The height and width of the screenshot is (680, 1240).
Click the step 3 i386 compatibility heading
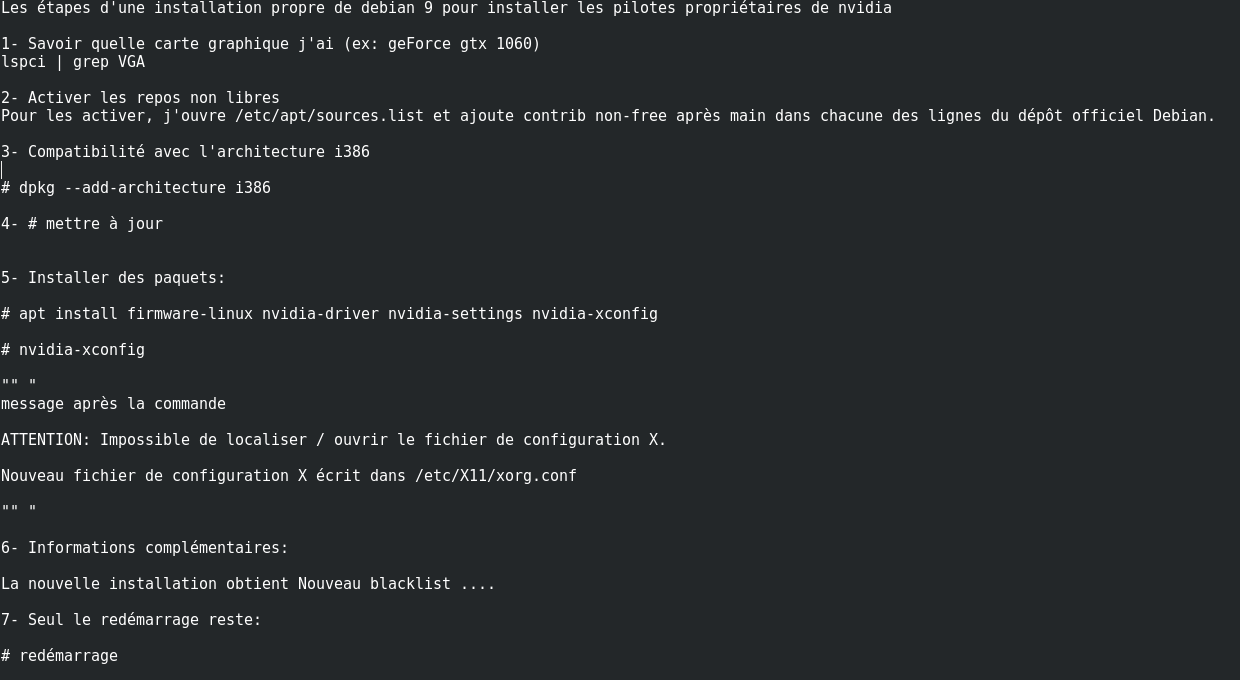pos(185,152)
